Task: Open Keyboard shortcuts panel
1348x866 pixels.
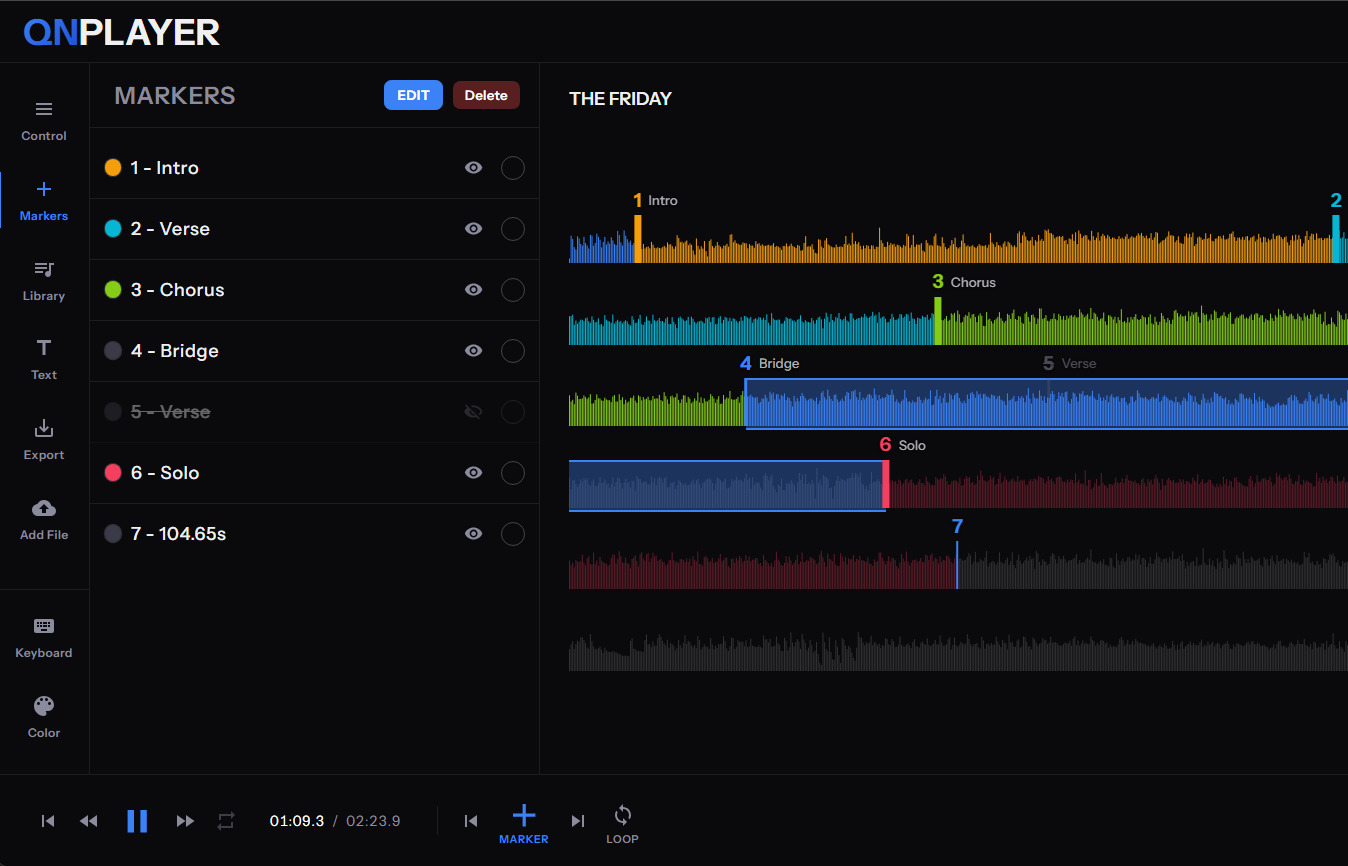Action: [x=44, y=638]
